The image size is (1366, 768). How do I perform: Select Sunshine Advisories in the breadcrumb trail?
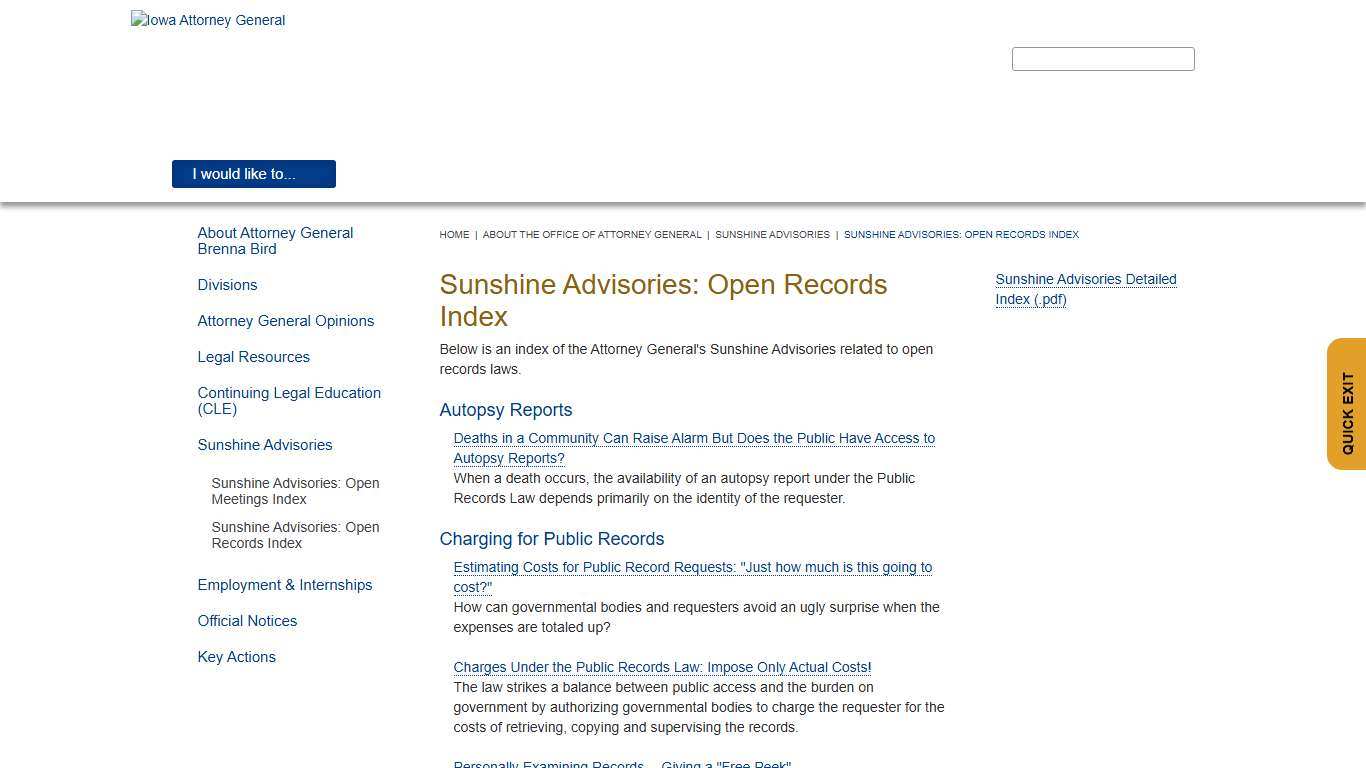tap(772, 234)
